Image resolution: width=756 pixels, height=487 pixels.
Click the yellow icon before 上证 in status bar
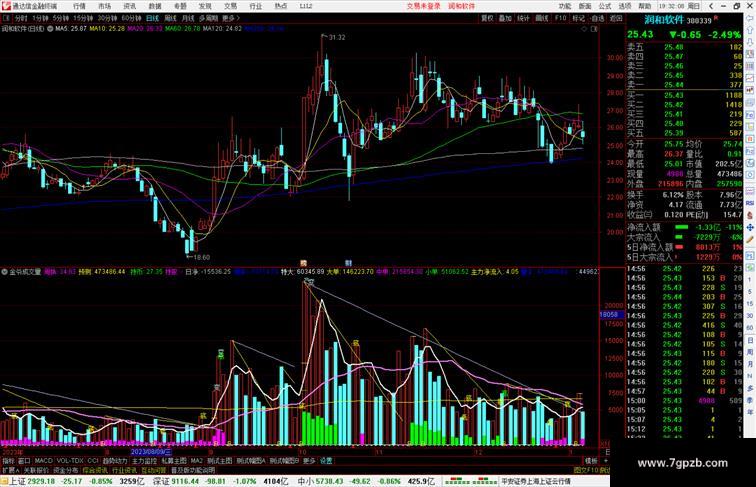click(4, 481)
